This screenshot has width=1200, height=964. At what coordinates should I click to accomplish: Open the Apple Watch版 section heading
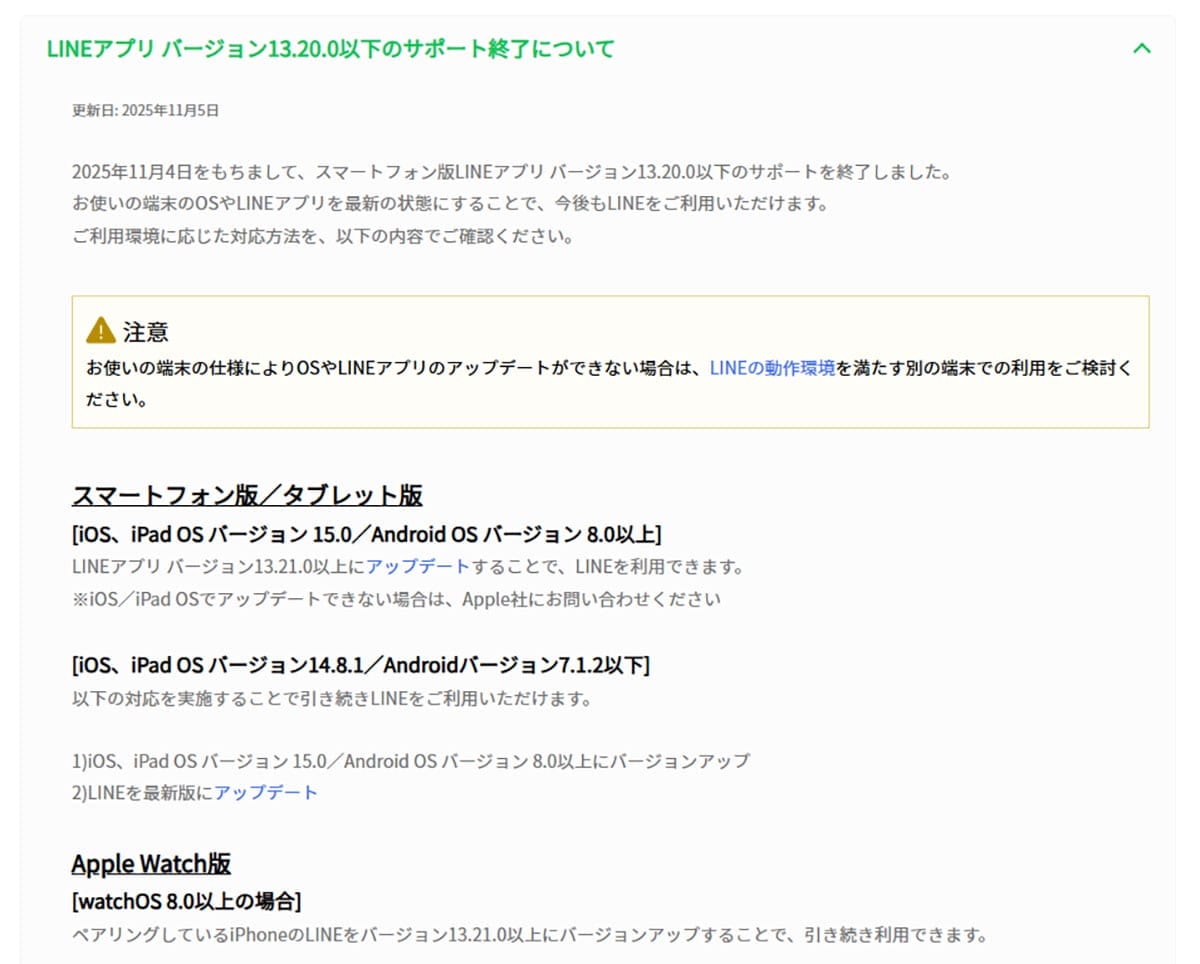coord(151,863)
